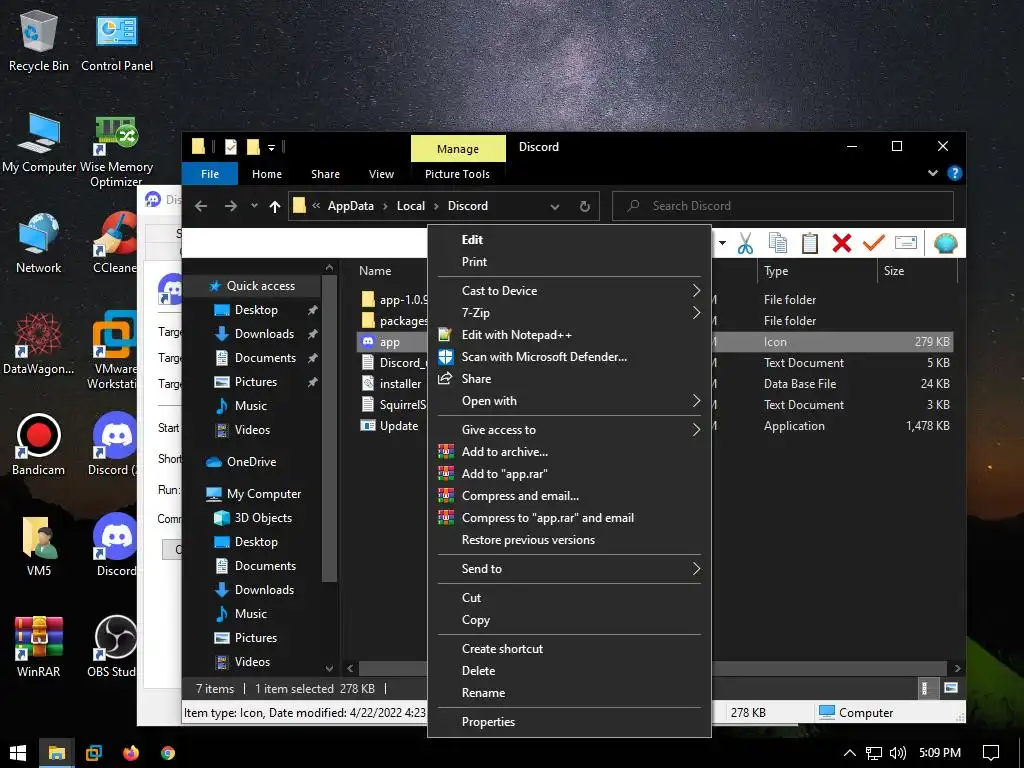Expand the Cast to Device submenu

696,291
